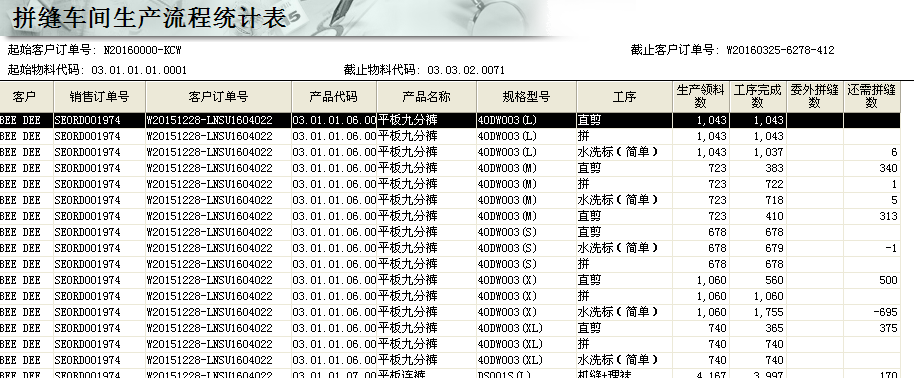The width and height of the screenshot is (914, 378).
Task: Click the 委外拼缝数 column header
Action: click(x=815, y=97)
